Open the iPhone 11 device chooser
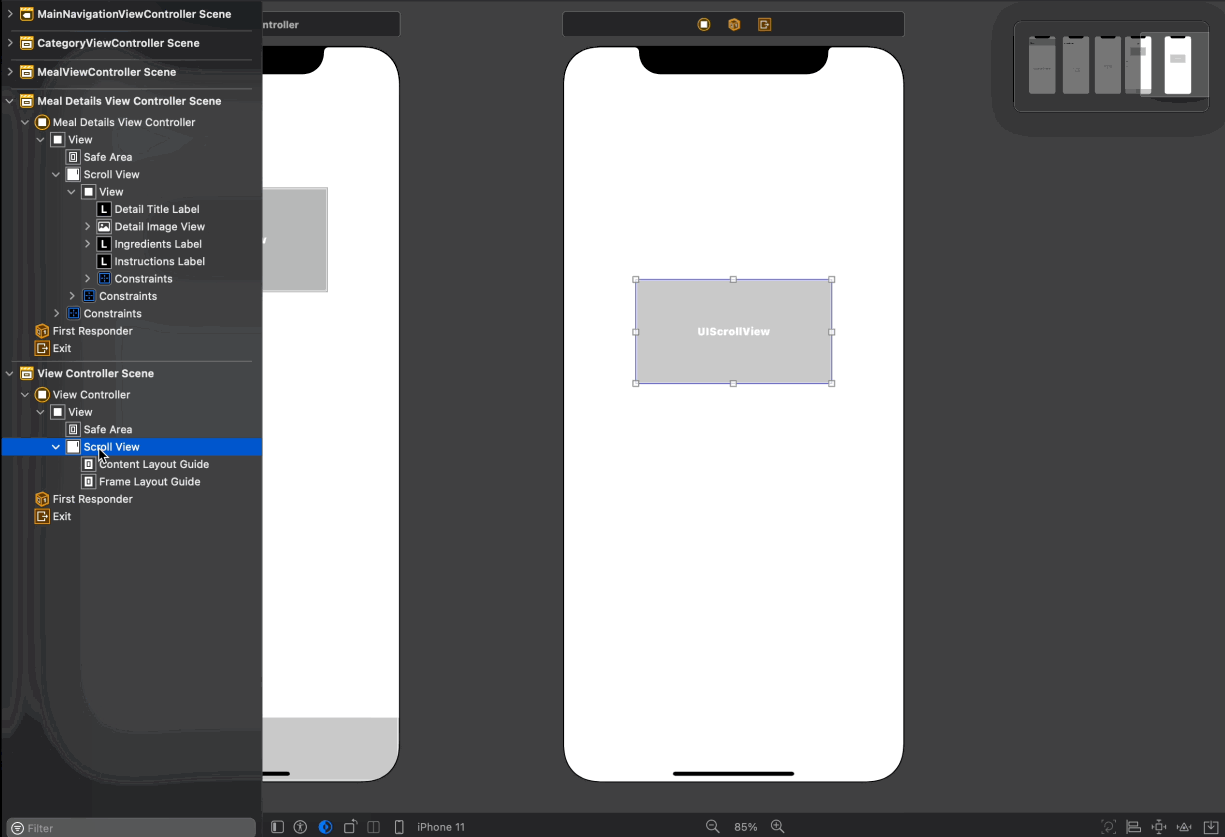Viewport: 1225px width, 837px height. 441,827
